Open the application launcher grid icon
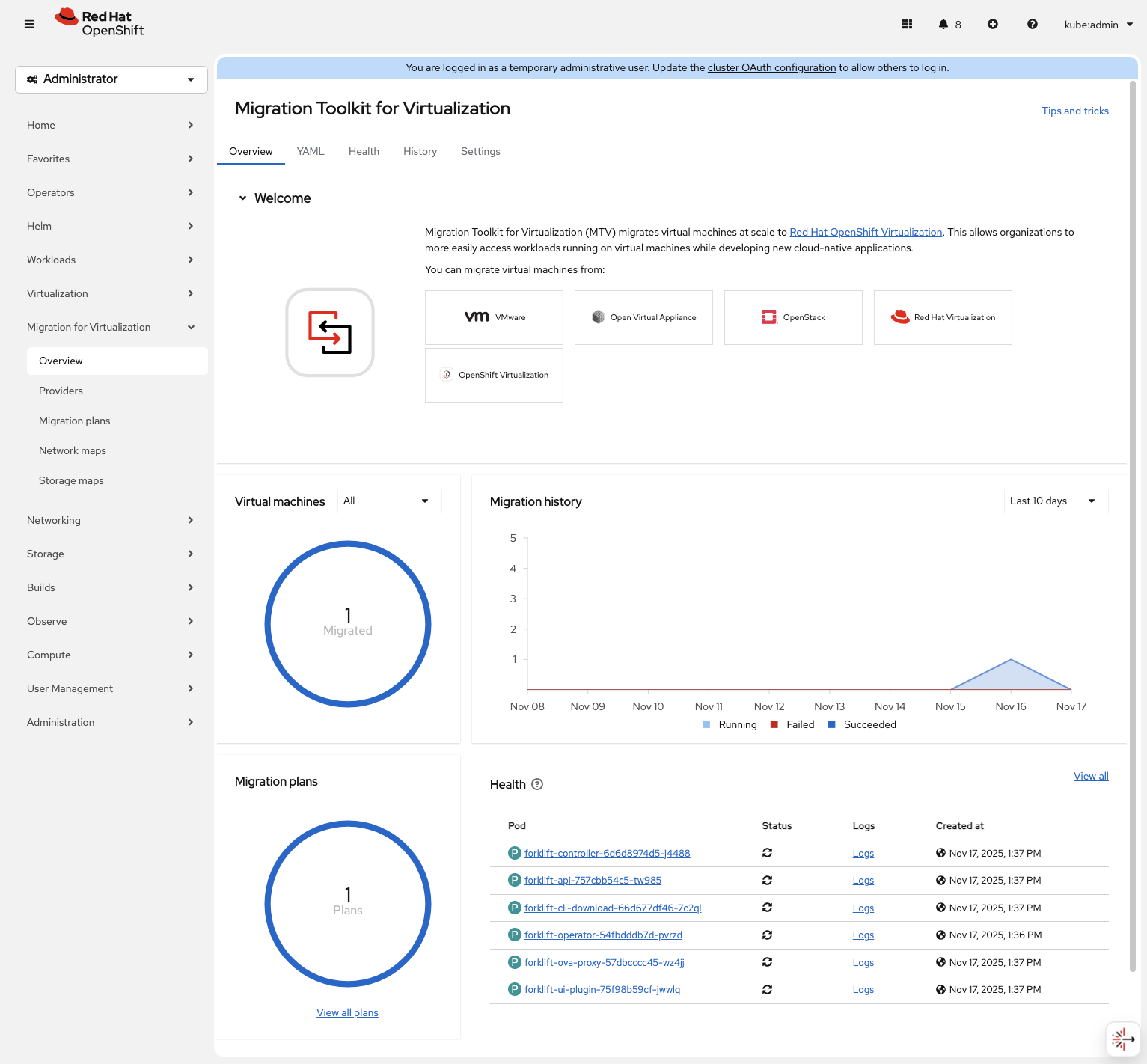The image size is (1147, 1064). pyautogui.click(x=906, y=24)
